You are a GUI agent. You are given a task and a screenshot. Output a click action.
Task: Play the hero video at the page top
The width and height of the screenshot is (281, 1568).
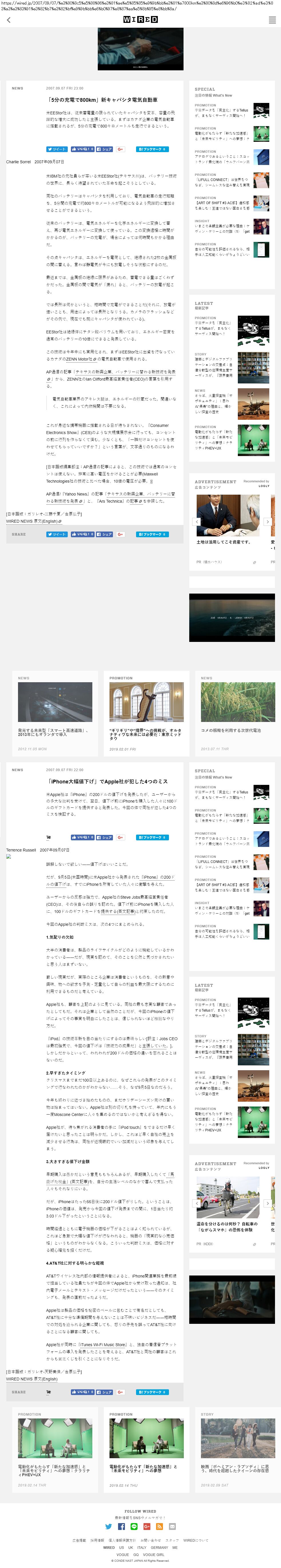[141, 49]
